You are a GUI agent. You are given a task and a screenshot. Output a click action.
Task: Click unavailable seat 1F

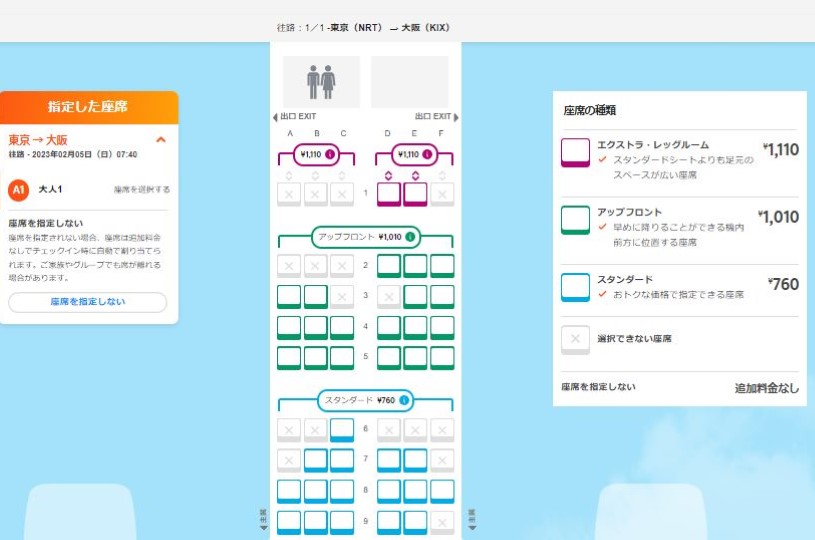[x=442, y=194]
